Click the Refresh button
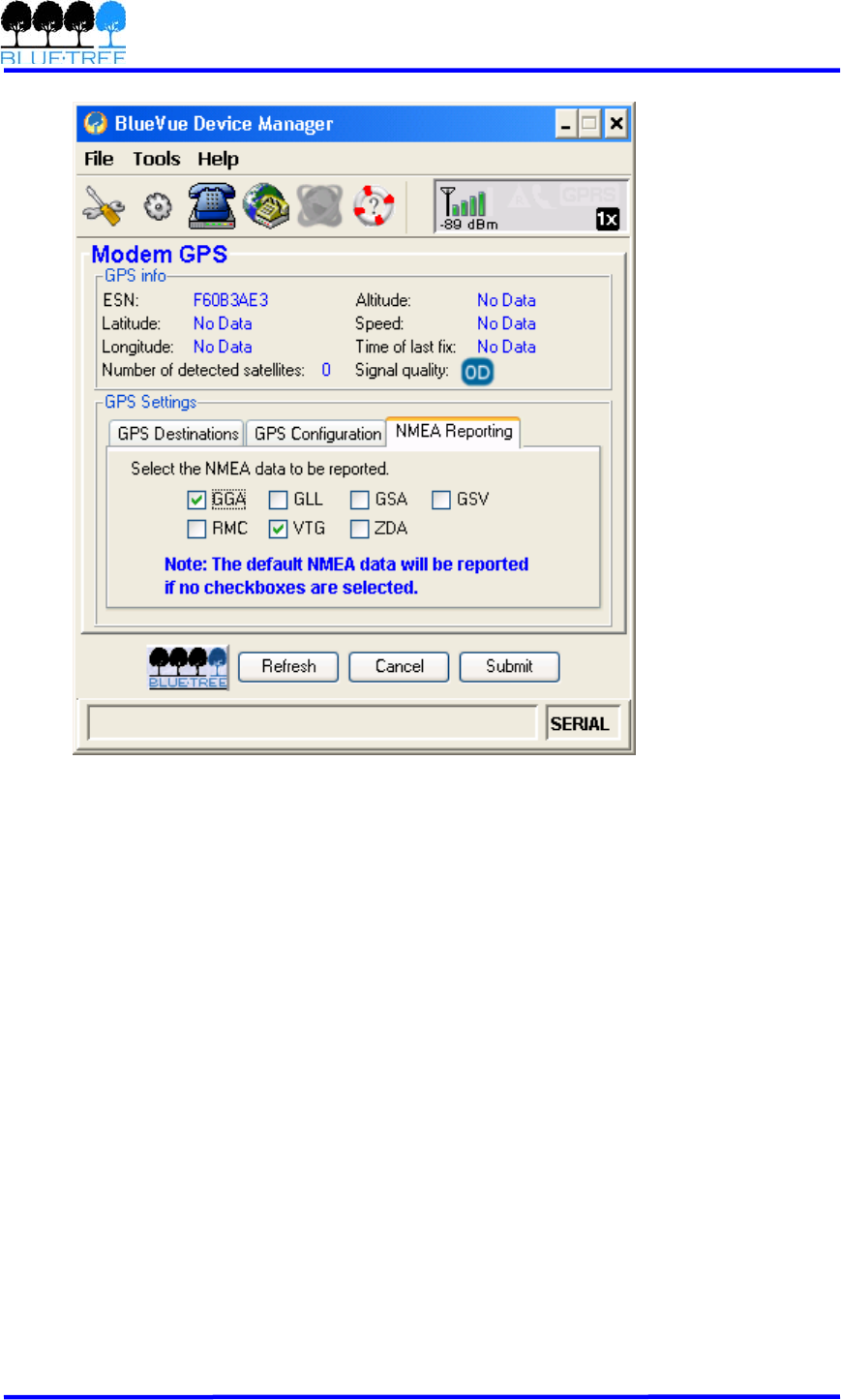The height and width of the screenshot is (1400, 841). [288, 666]
